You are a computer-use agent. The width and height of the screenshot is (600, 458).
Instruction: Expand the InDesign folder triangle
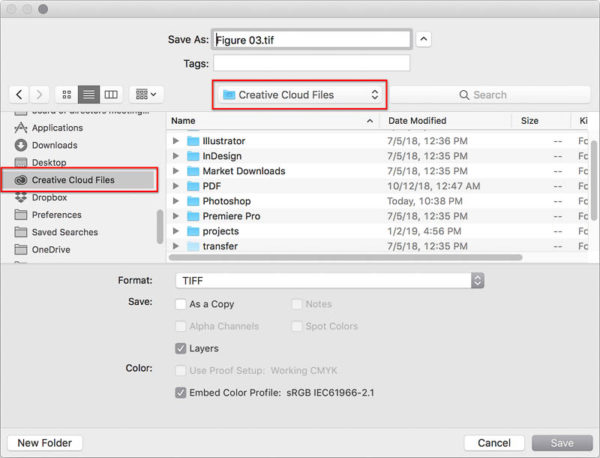[176, 156]
